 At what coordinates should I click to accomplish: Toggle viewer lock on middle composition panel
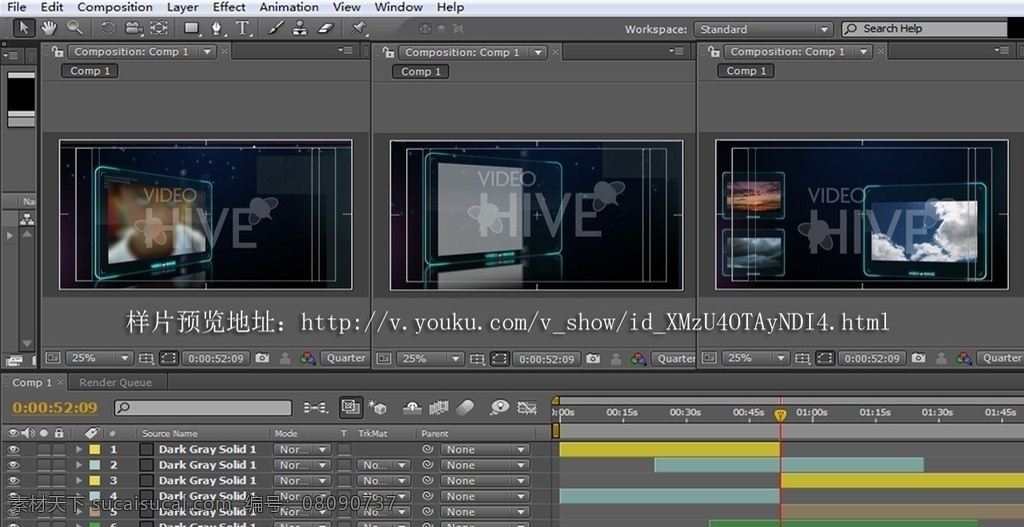(389, 52)
